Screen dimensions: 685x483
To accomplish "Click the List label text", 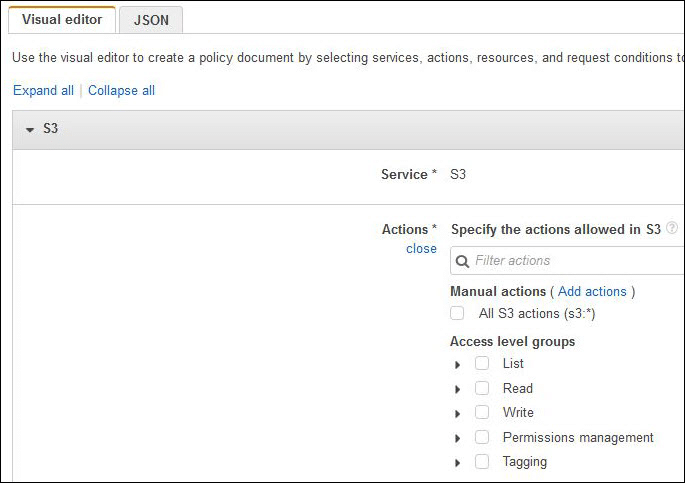I will (x=513, y=364).
